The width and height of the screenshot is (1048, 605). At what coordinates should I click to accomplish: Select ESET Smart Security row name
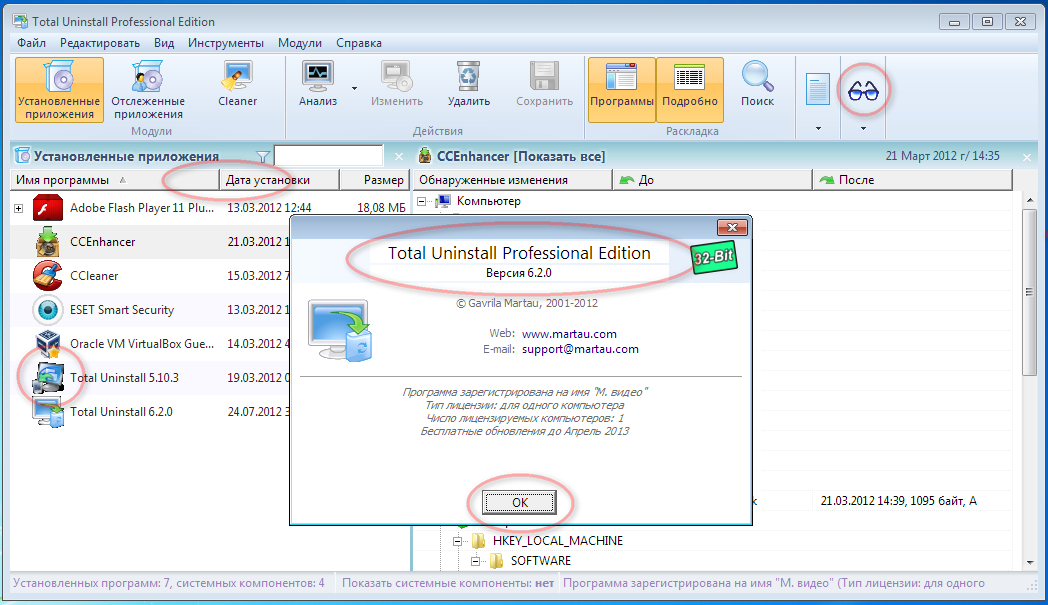[x=122, y=310]
